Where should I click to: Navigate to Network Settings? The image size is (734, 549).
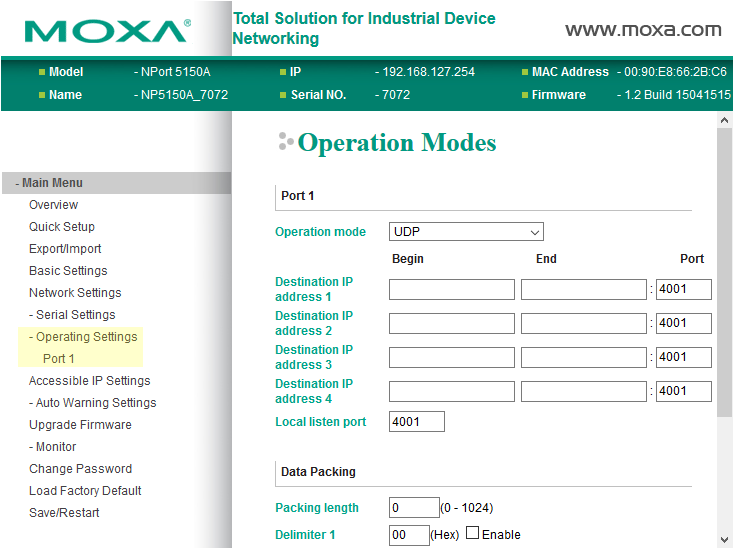click(x=75, y=293)
